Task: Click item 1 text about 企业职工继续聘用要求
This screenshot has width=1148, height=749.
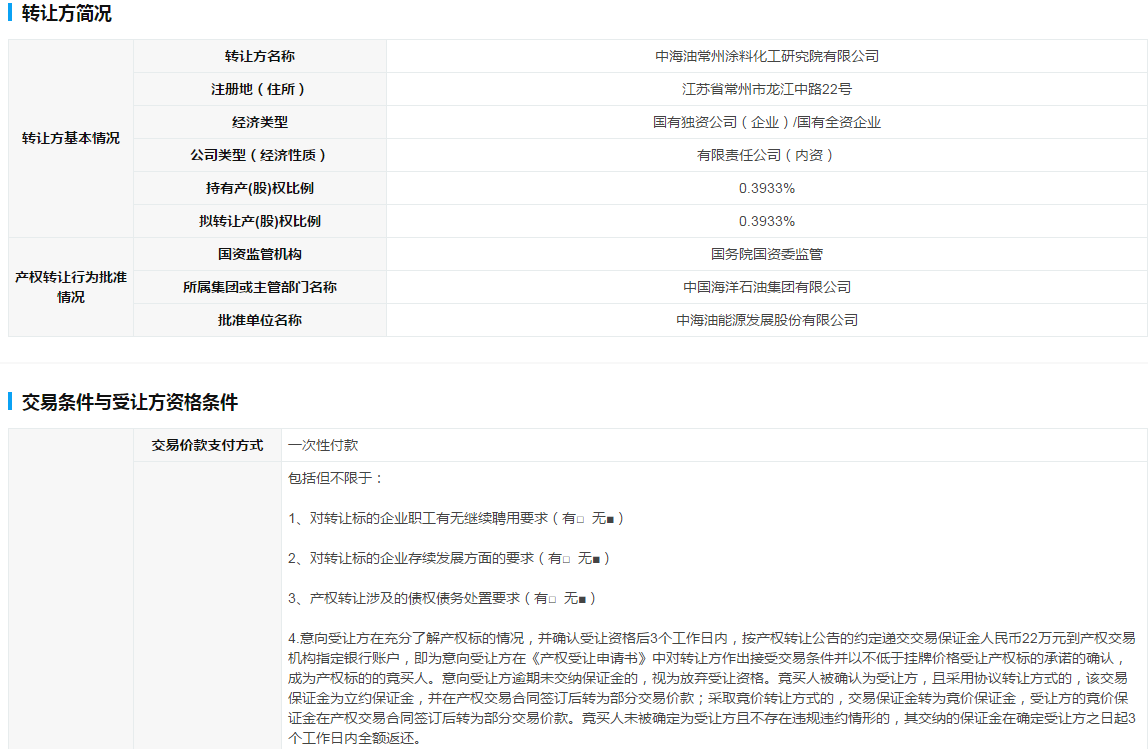Action: [456, 518]
